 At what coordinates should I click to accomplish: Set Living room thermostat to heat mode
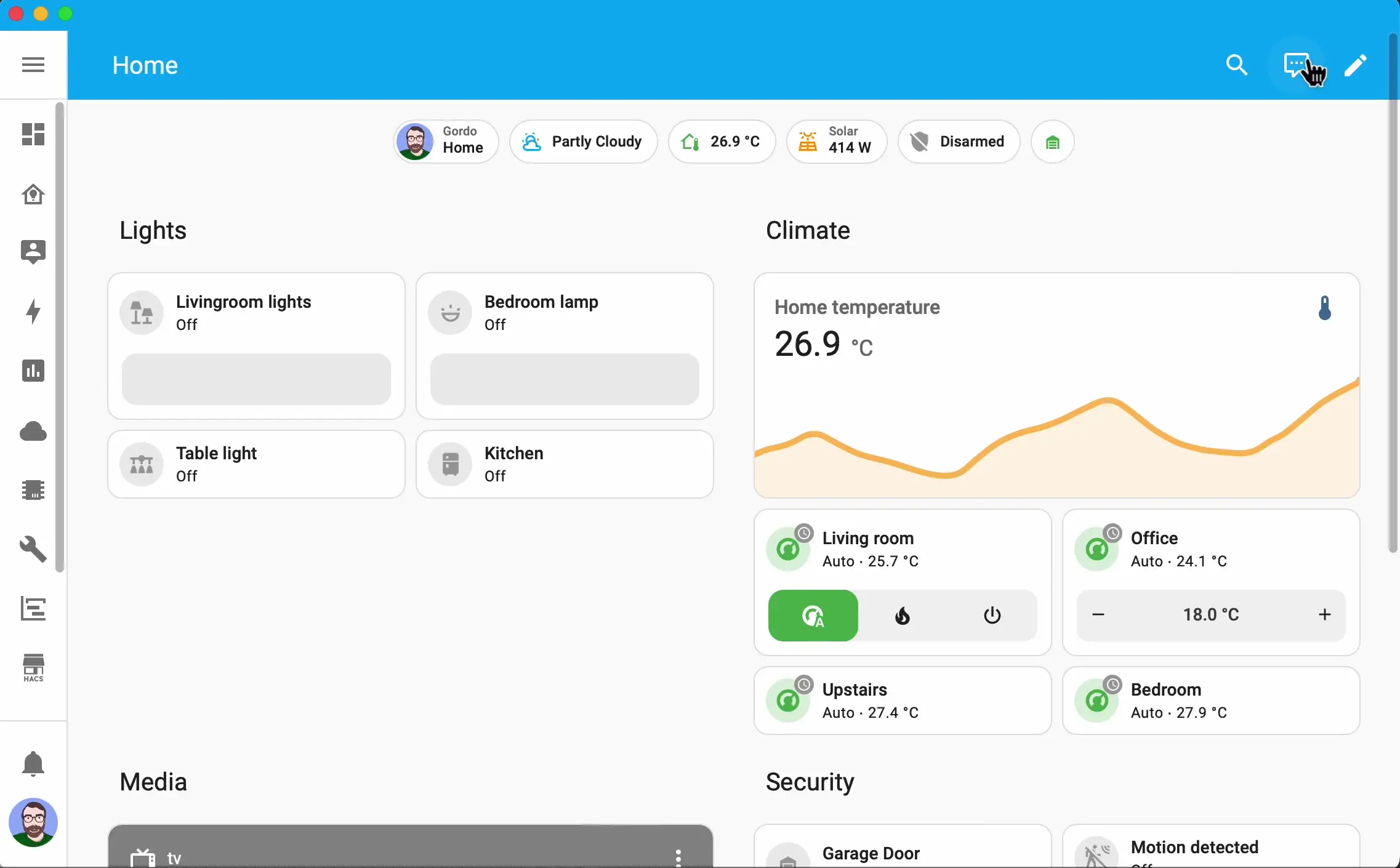point(902,616)
